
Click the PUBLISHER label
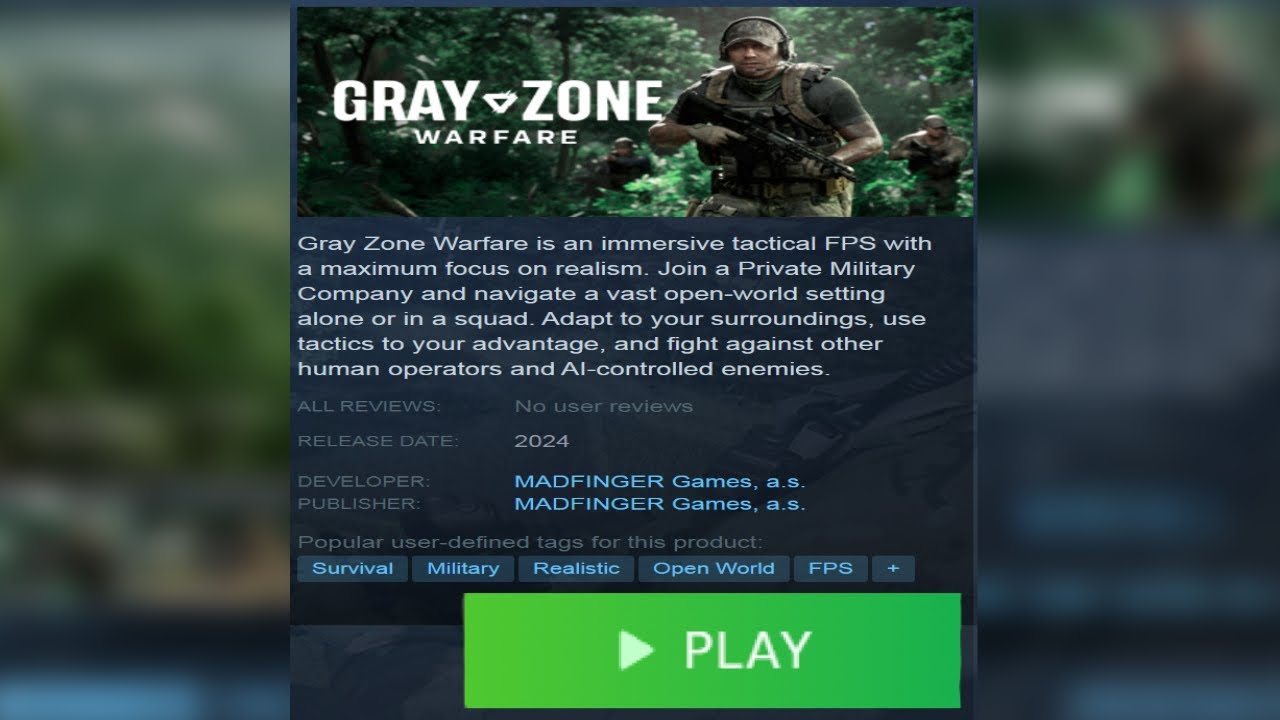(x=359, y=504)
